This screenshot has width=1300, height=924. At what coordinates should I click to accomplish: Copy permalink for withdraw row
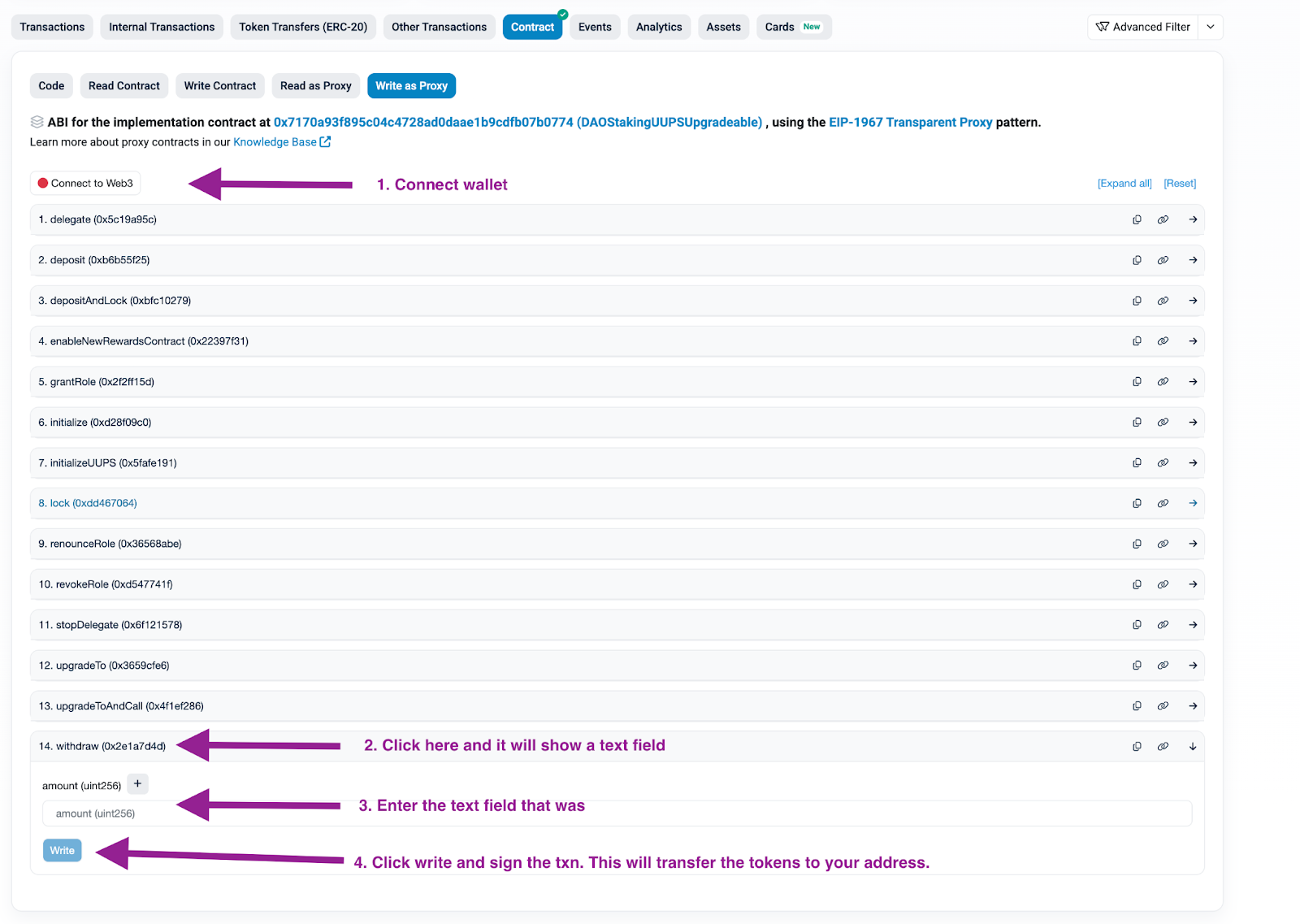[1163, 747]
